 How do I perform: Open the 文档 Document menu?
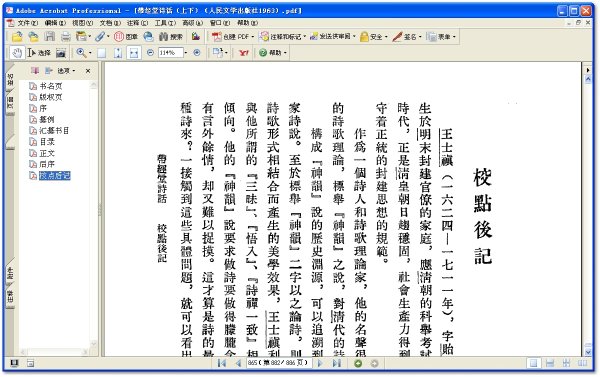(x=110, y=23)
